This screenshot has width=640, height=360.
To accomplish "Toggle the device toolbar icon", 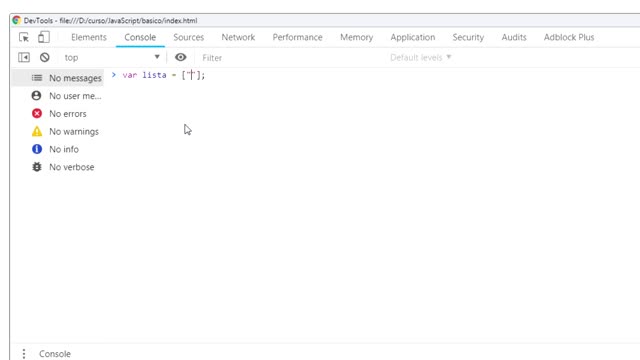I will (x=44, y=37).
